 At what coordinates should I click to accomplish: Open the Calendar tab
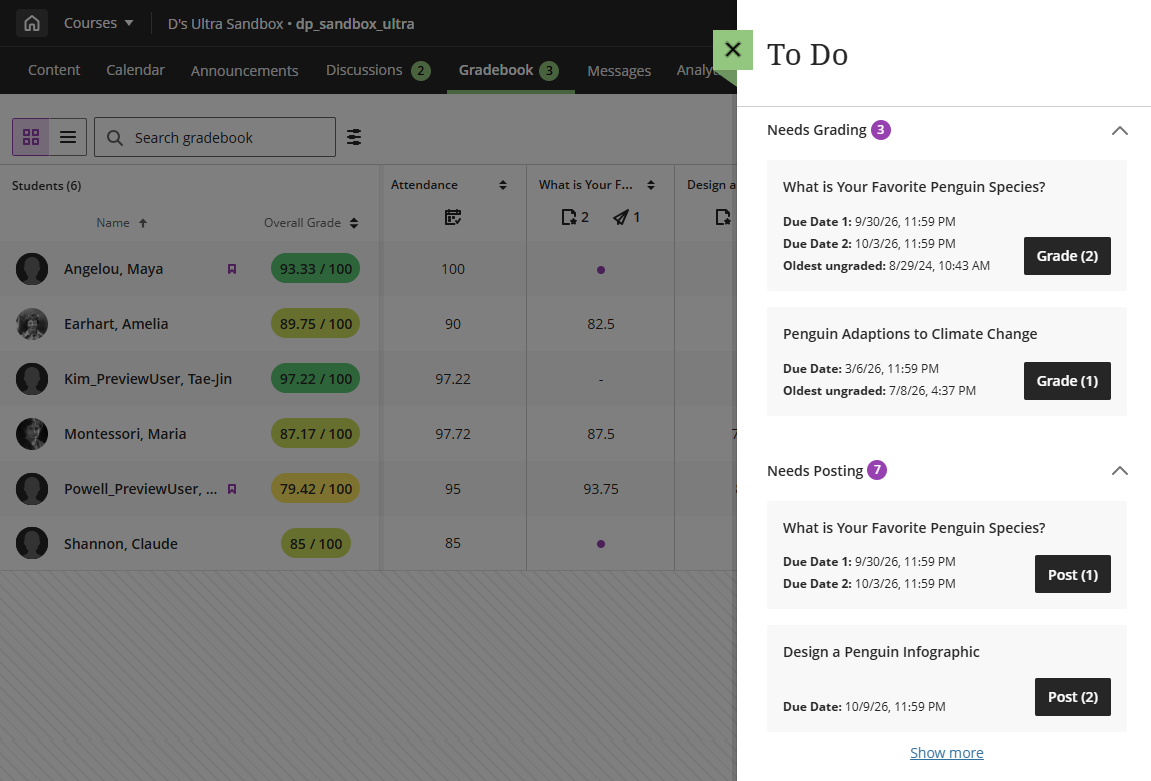pyautogui.click(x=136, y=70)
